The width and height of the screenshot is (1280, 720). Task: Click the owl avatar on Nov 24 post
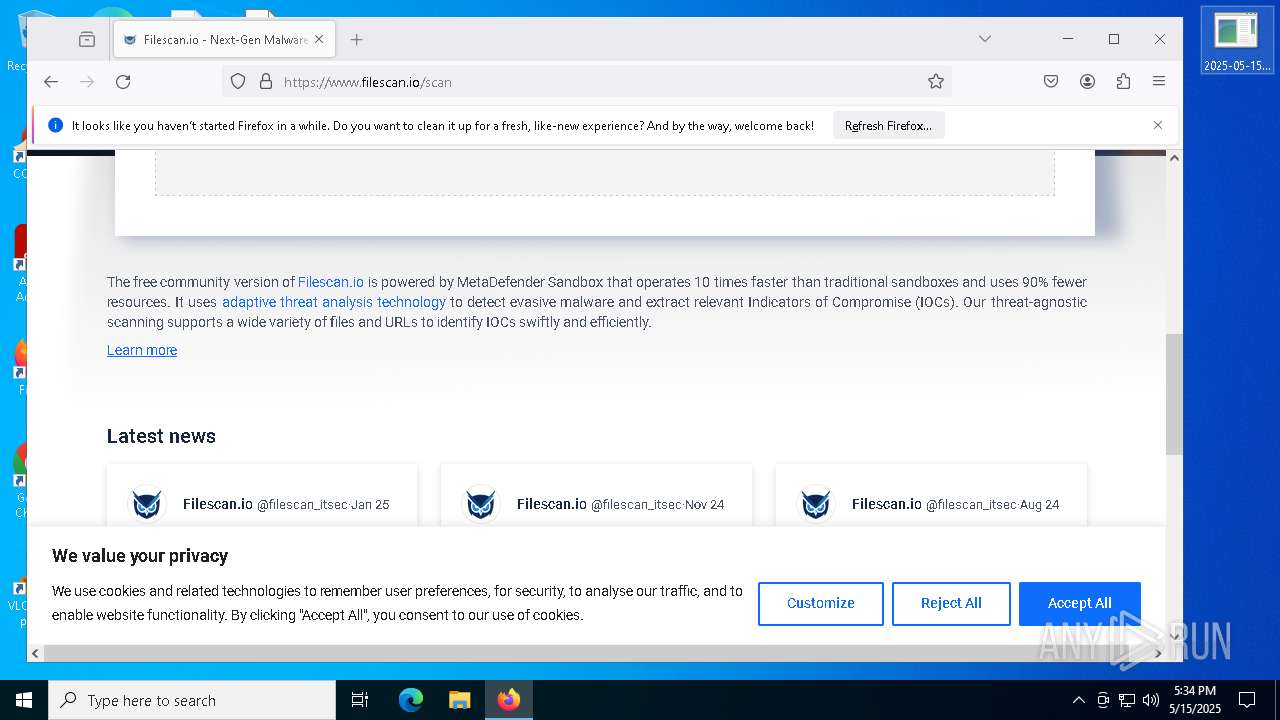(x=481, y=504)
